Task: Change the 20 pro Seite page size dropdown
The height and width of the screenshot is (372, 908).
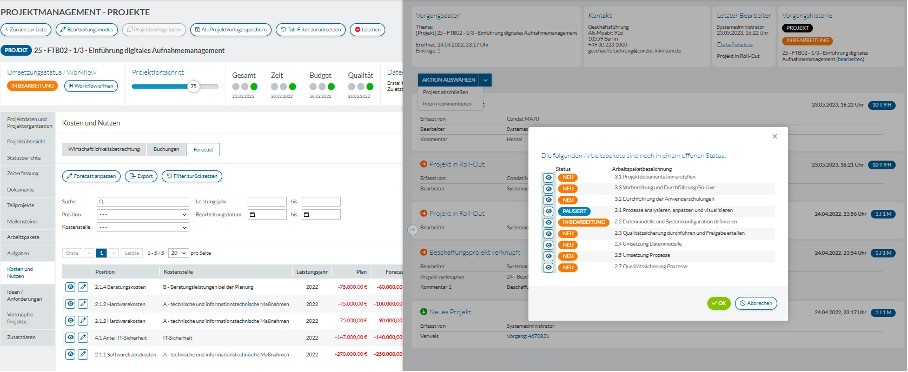Action: [x=178, y=253]
